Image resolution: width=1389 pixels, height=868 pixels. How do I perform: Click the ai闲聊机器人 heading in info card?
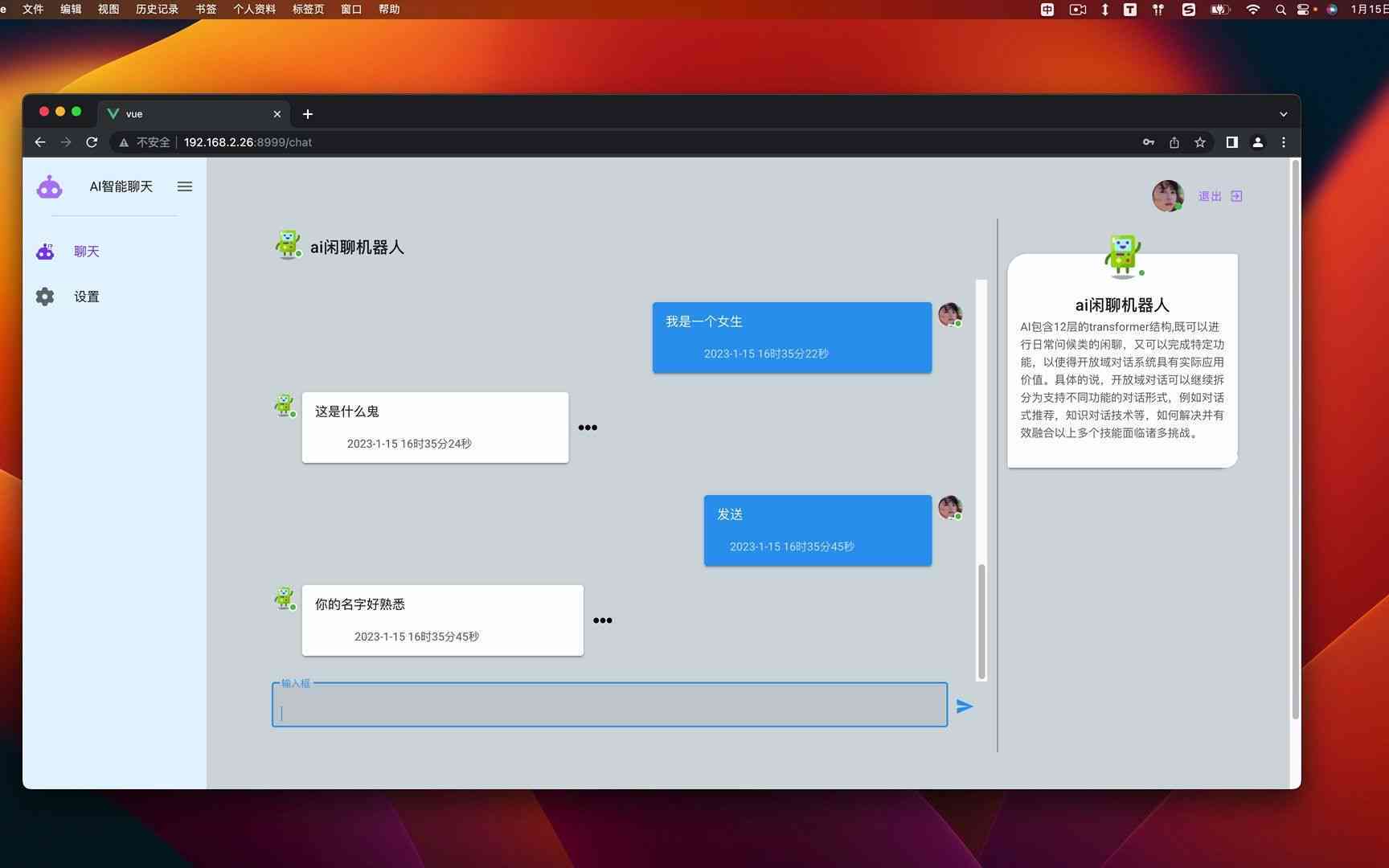[x=1122, y=305]
